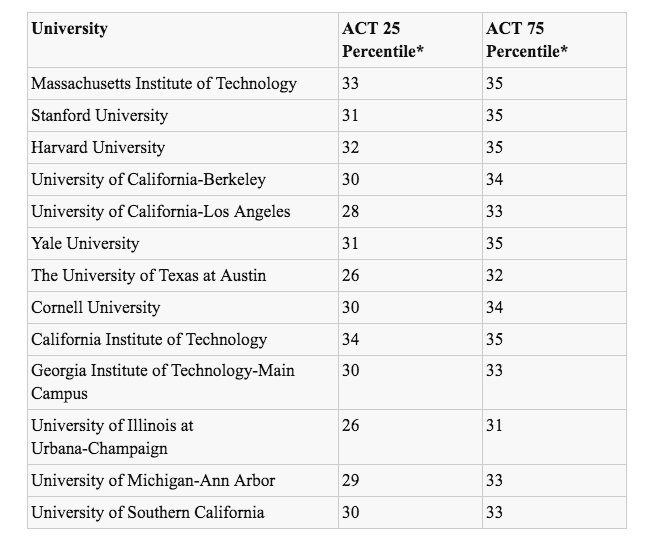This screenshot has width=645, height=541.
Task: Click the University column header
Action: point(69,29)
